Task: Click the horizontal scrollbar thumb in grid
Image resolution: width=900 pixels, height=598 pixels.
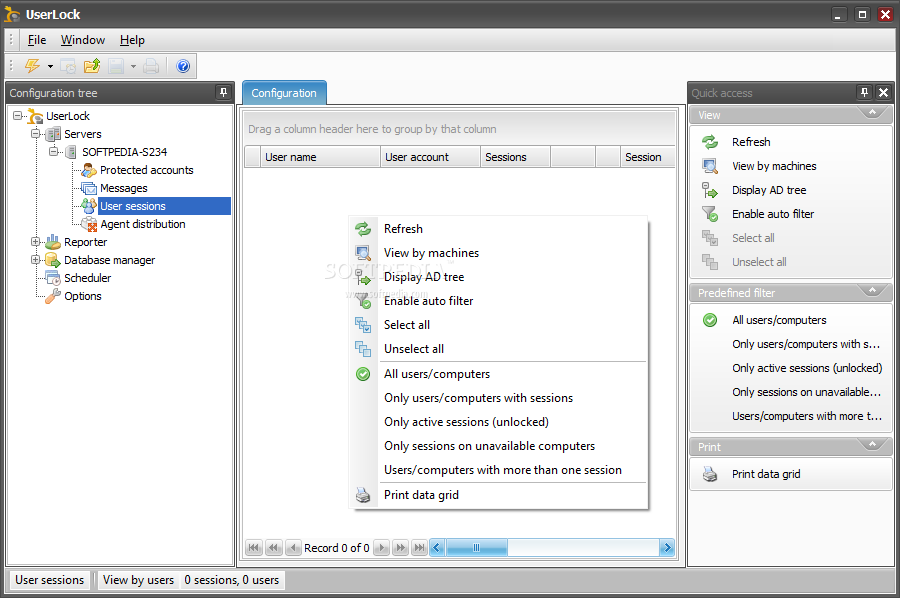Action: (x=476, y=547)
